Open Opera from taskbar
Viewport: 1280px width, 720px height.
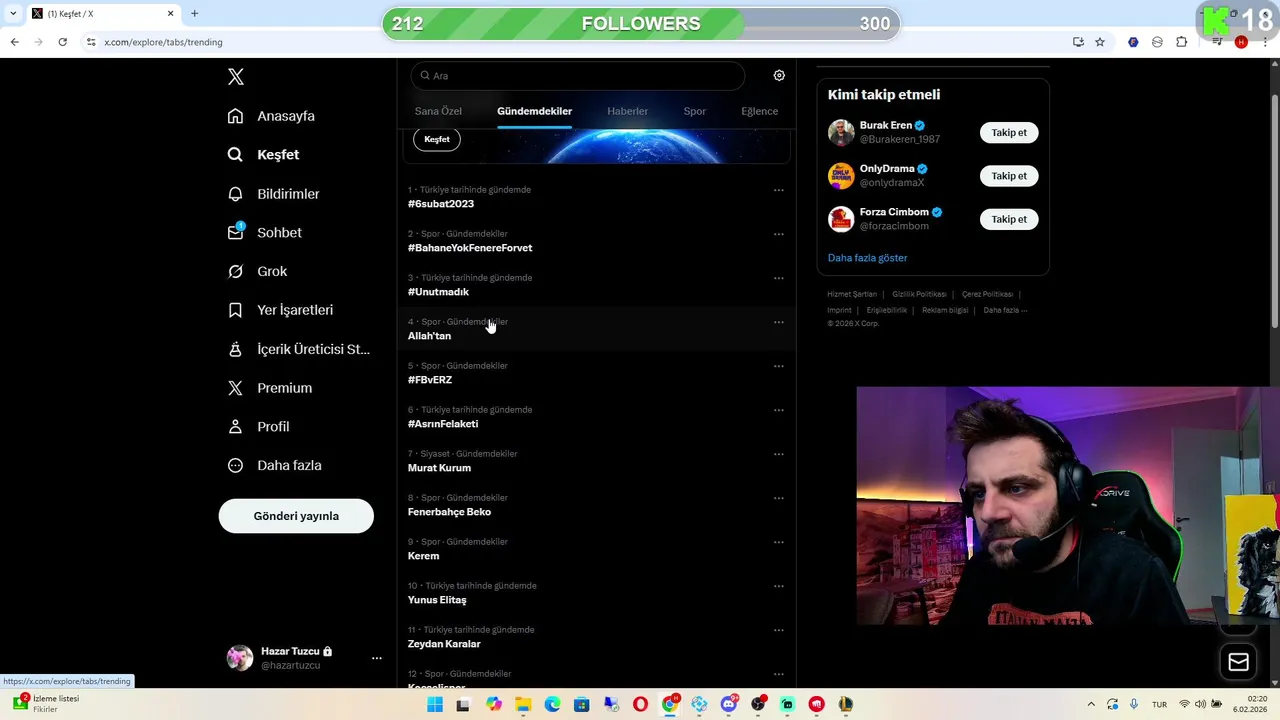click(640, 704)
